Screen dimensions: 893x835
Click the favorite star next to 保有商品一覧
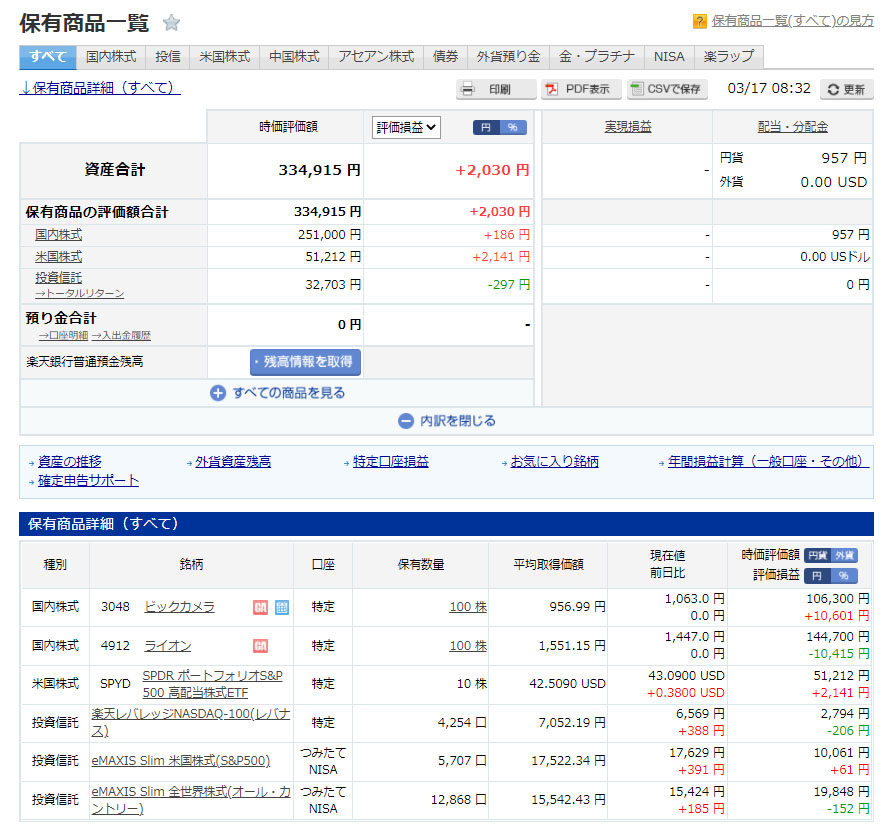pos(171,22)
